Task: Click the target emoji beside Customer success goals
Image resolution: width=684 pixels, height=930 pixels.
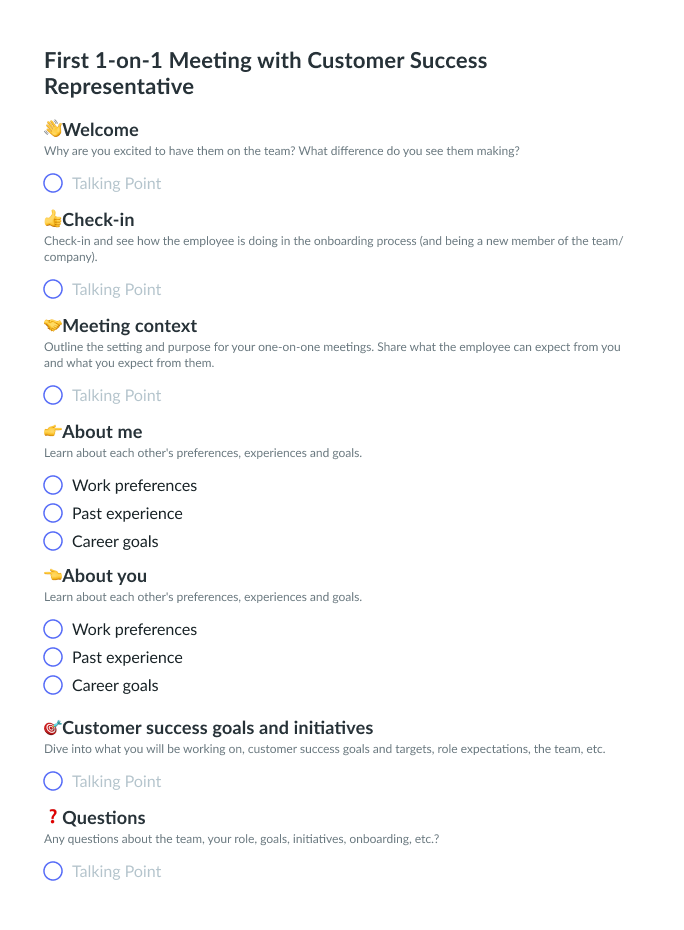Action: [53, 727]
